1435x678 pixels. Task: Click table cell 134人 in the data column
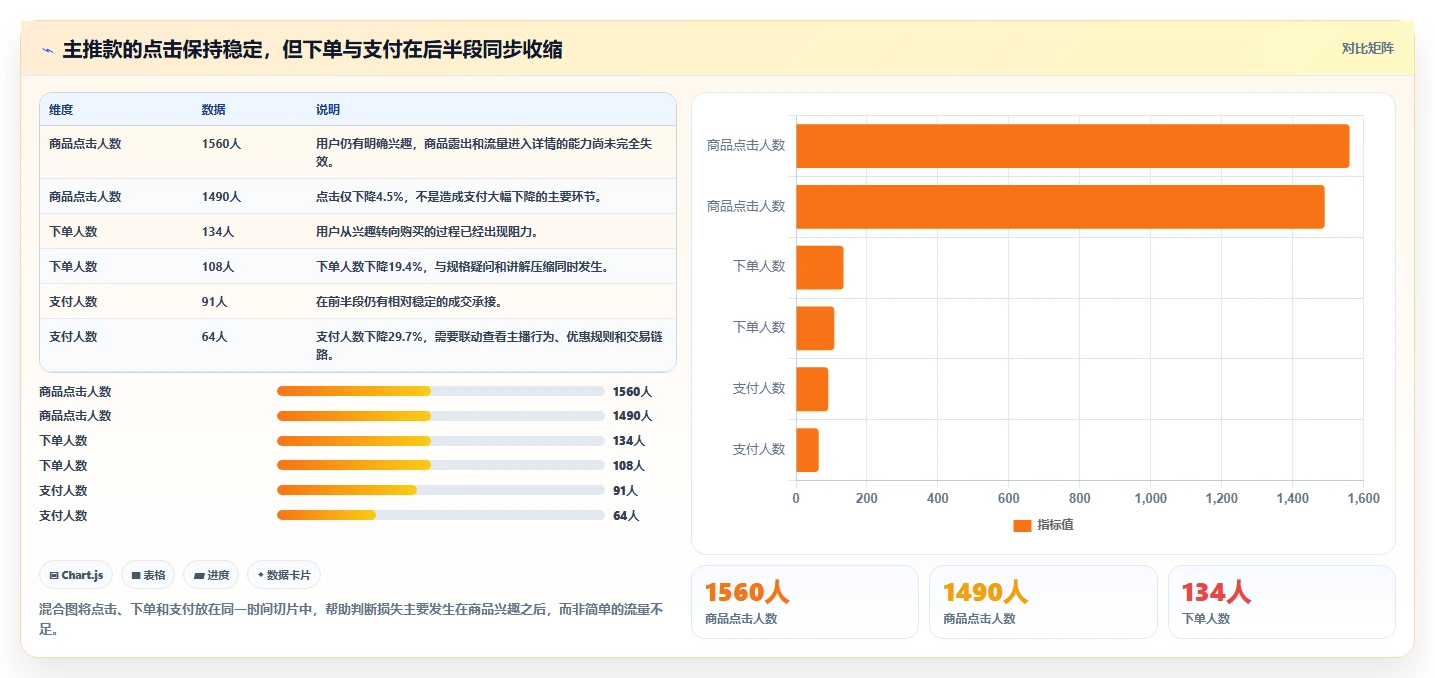[218, 232]
